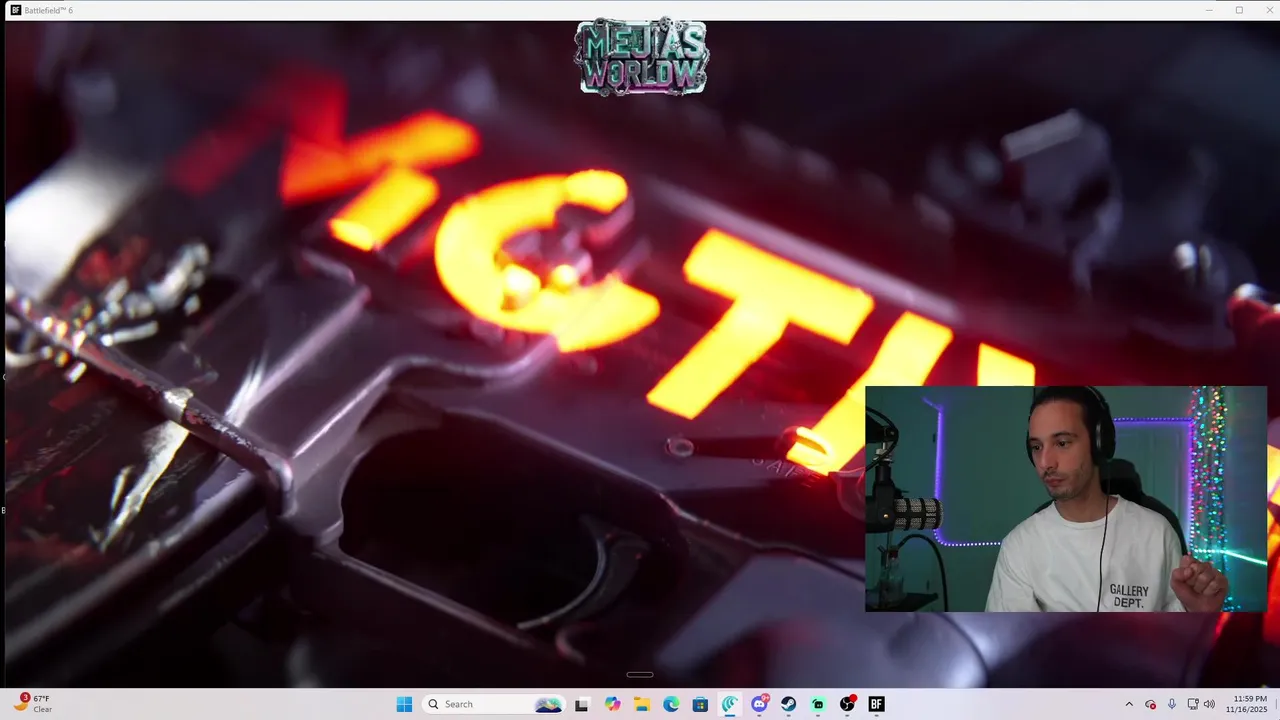Minimize the Battlefield 6 window

click(x=1209, y=10)
